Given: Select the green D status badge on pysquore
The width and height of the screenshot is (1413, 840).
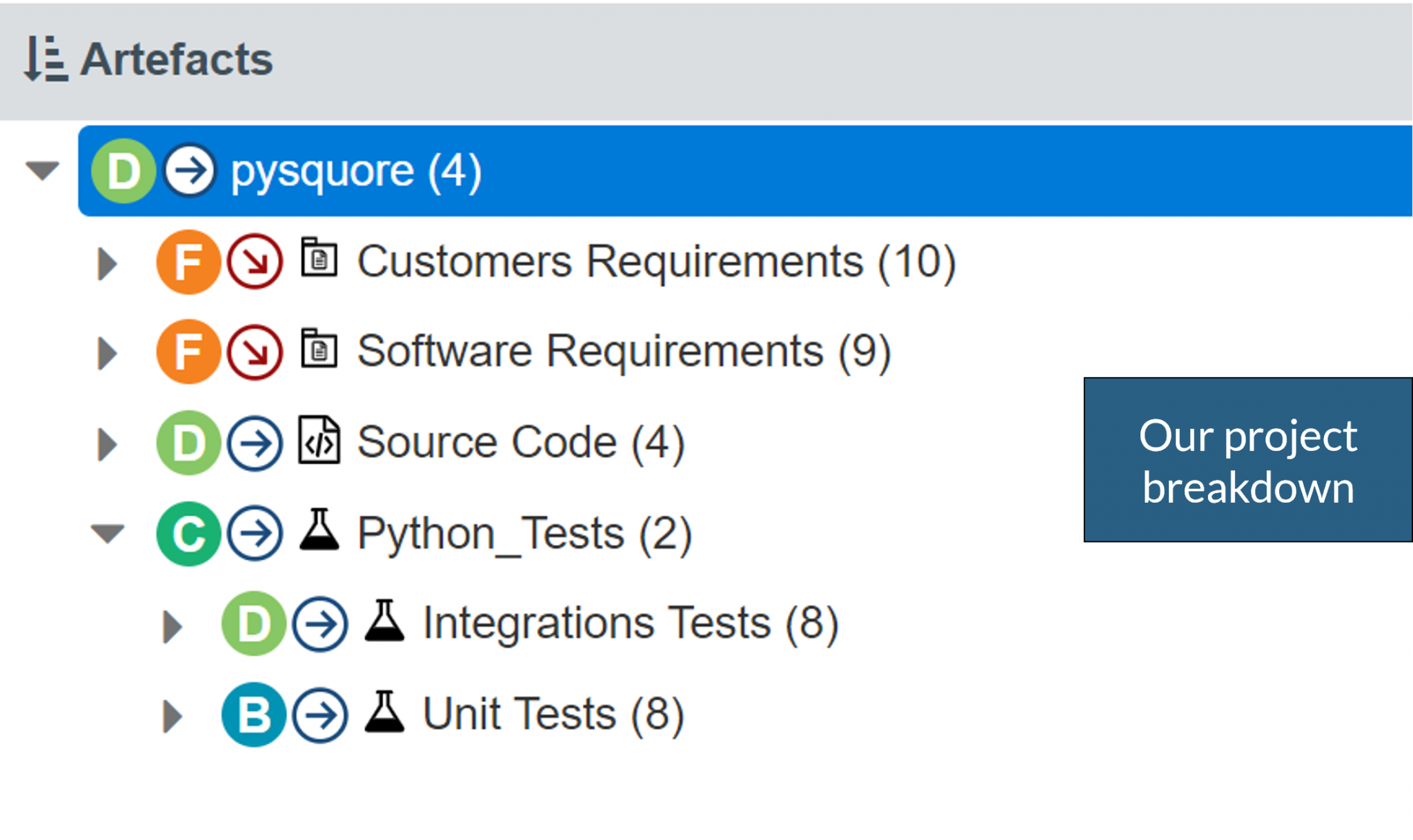Looking at the screenshot, I should [123, 171].
